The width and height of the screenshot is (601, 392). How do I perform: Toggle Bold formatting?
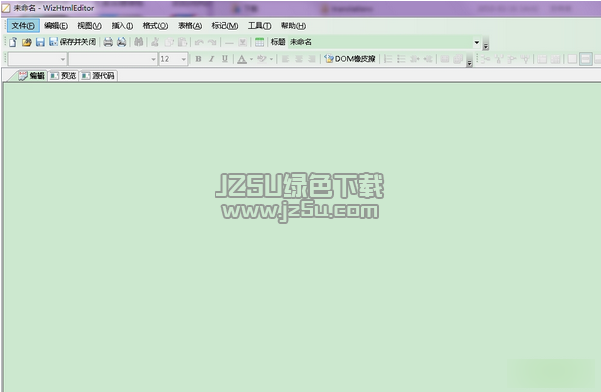point(198,59)
